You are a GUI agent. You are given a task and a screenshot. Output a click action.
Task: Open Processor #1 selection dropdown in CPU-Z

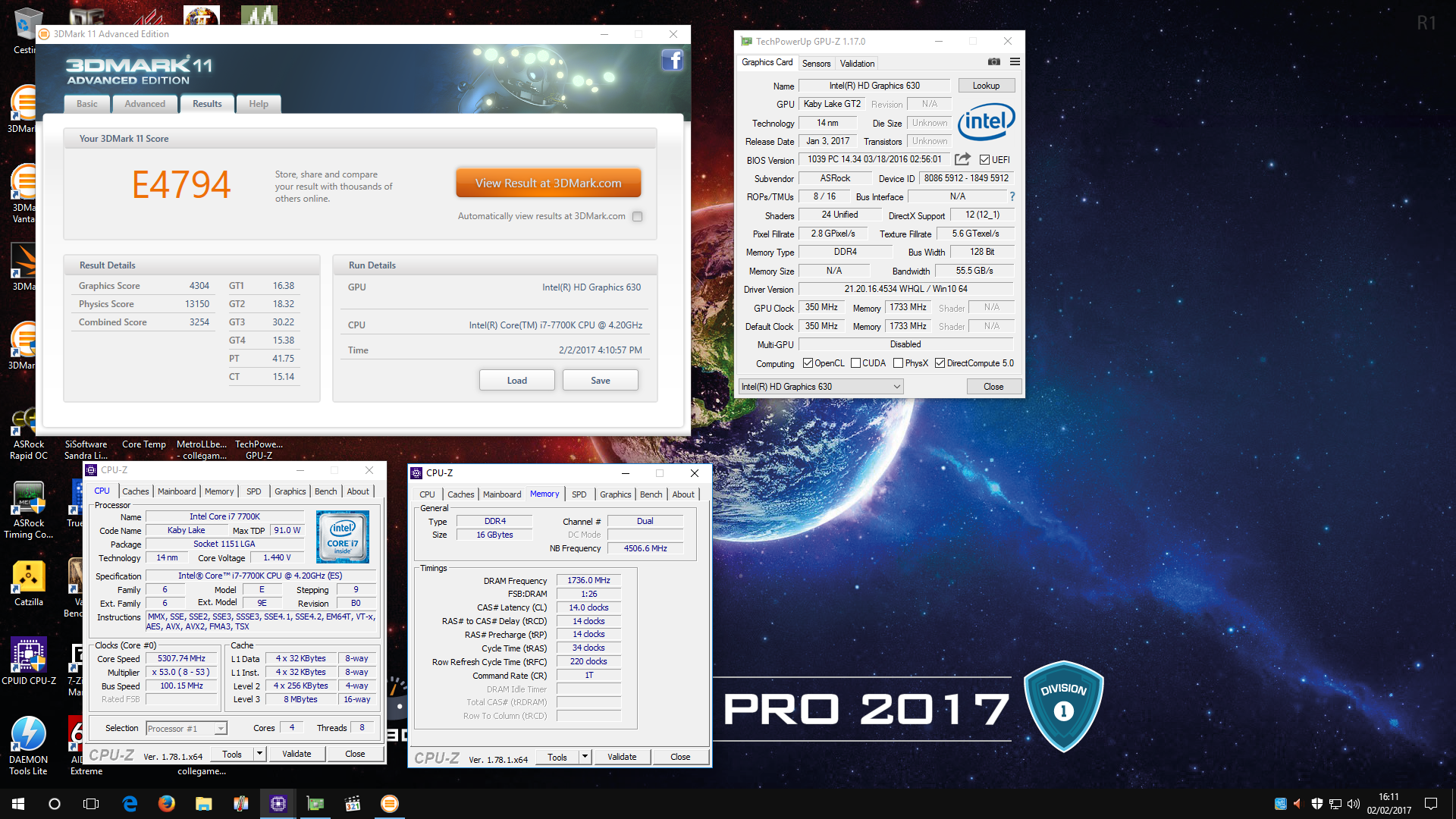tap(186, 728)
